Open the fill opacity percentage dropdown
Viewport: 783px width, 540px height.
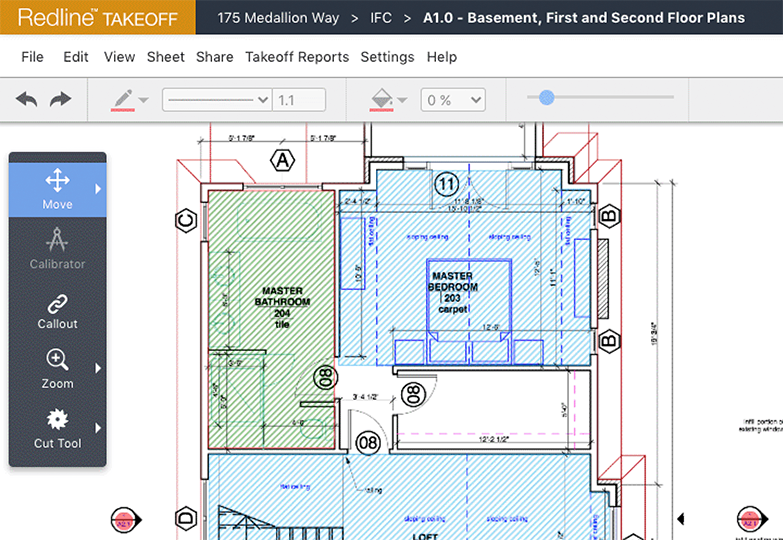(x=453, y=100)
